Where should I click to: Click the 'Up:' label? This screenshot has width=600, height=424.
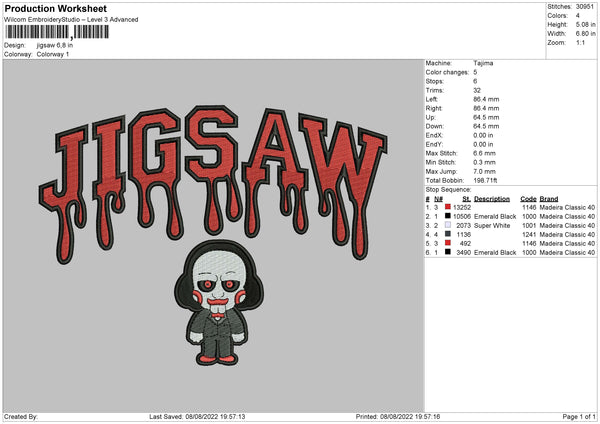pos(430,117)
